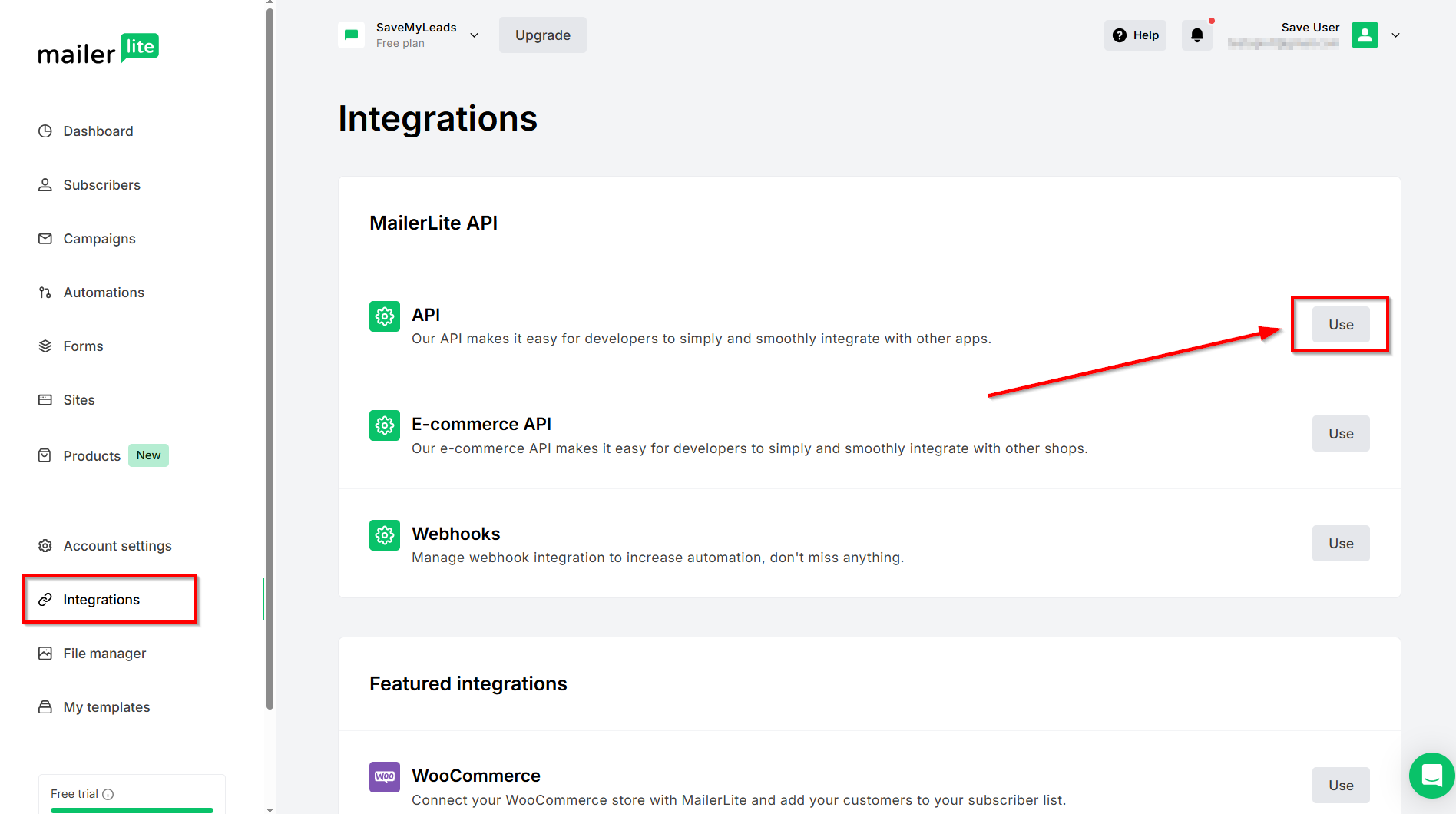Open the green chat support widget
Viewport: 1456px width, 814px height.
pyautogui.click(x=1431, y=775)
